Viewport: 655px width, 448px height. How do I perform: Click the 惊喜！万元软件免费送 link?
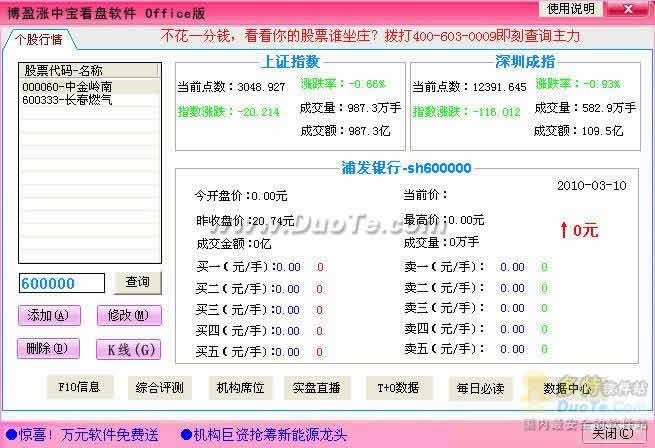[82, 435]
